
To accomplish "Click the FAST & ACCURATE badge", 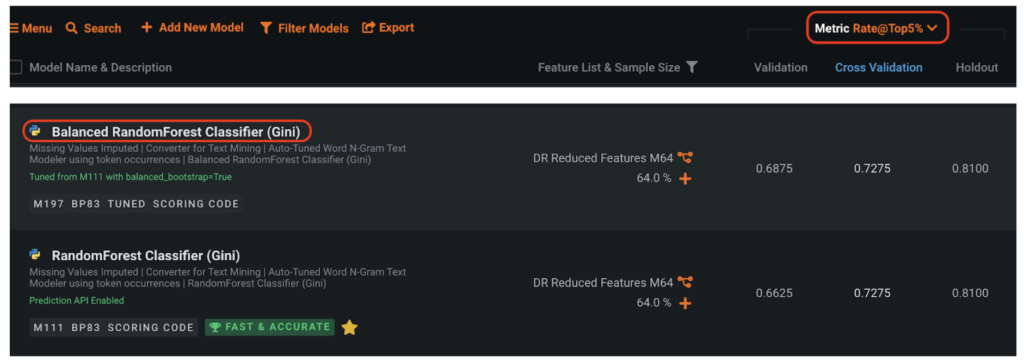I will 270,327.
